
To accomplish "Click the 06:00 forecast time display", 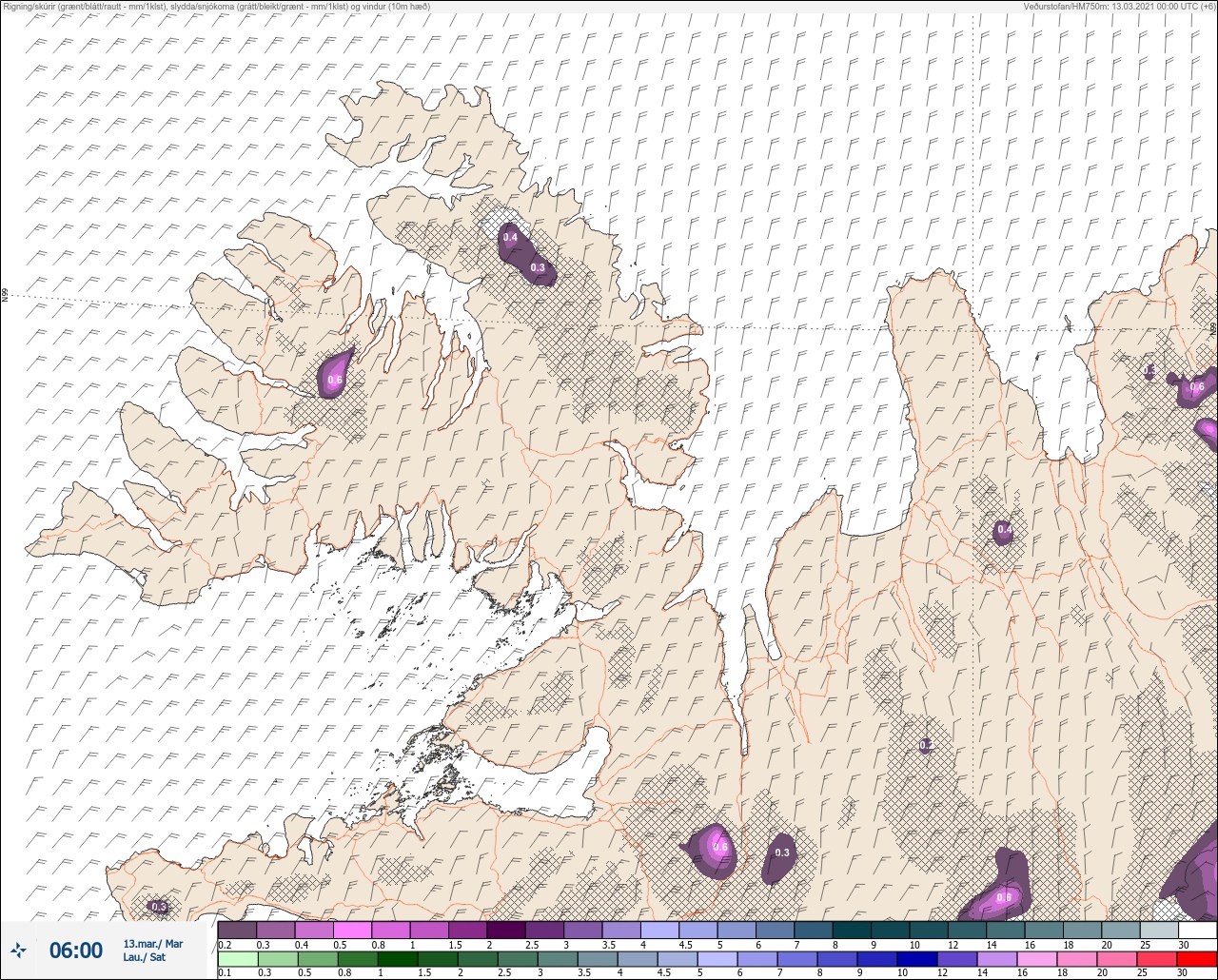I will point(75,951).
